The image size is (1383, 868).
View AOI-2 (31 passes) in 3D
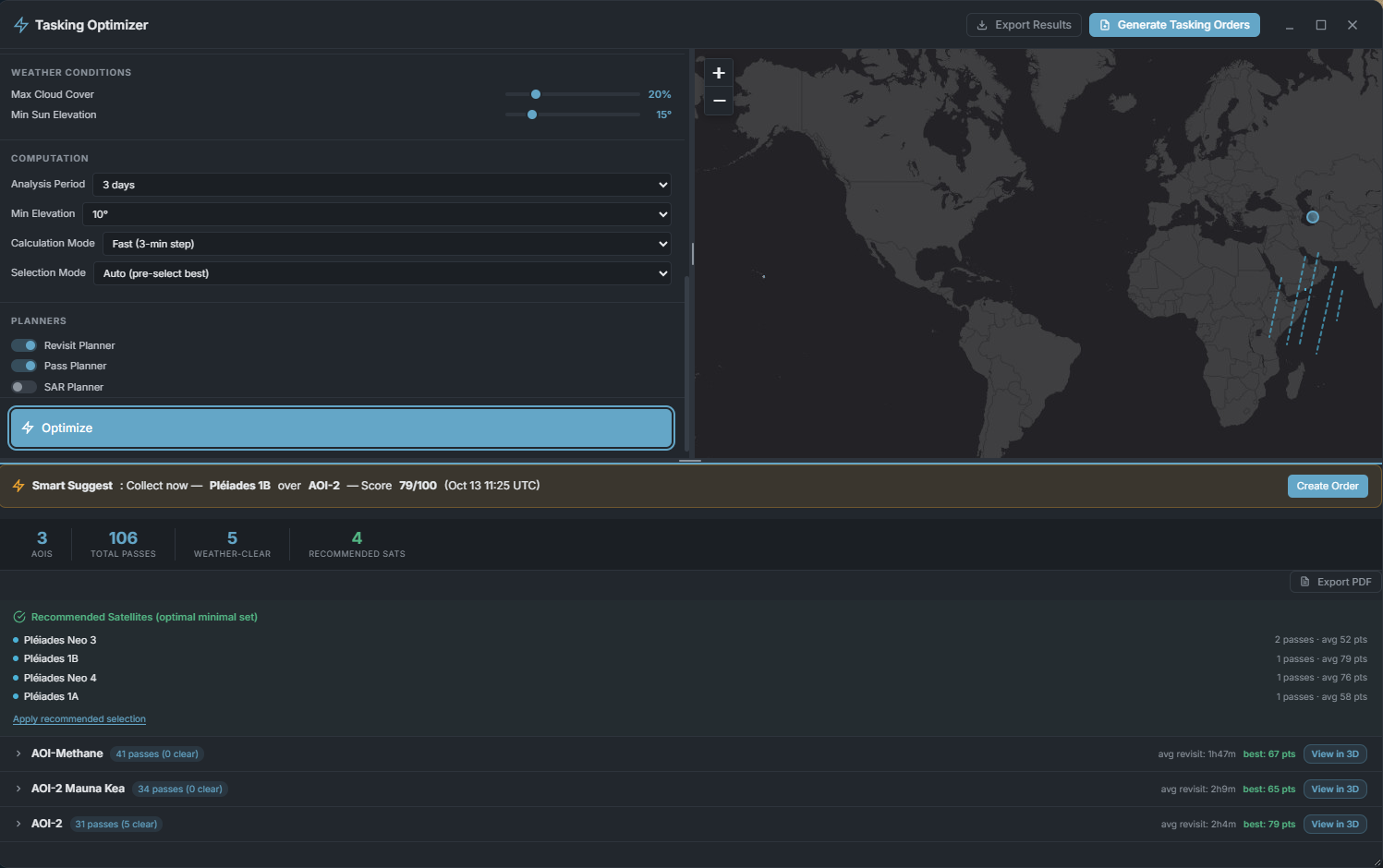(1335, 825)
